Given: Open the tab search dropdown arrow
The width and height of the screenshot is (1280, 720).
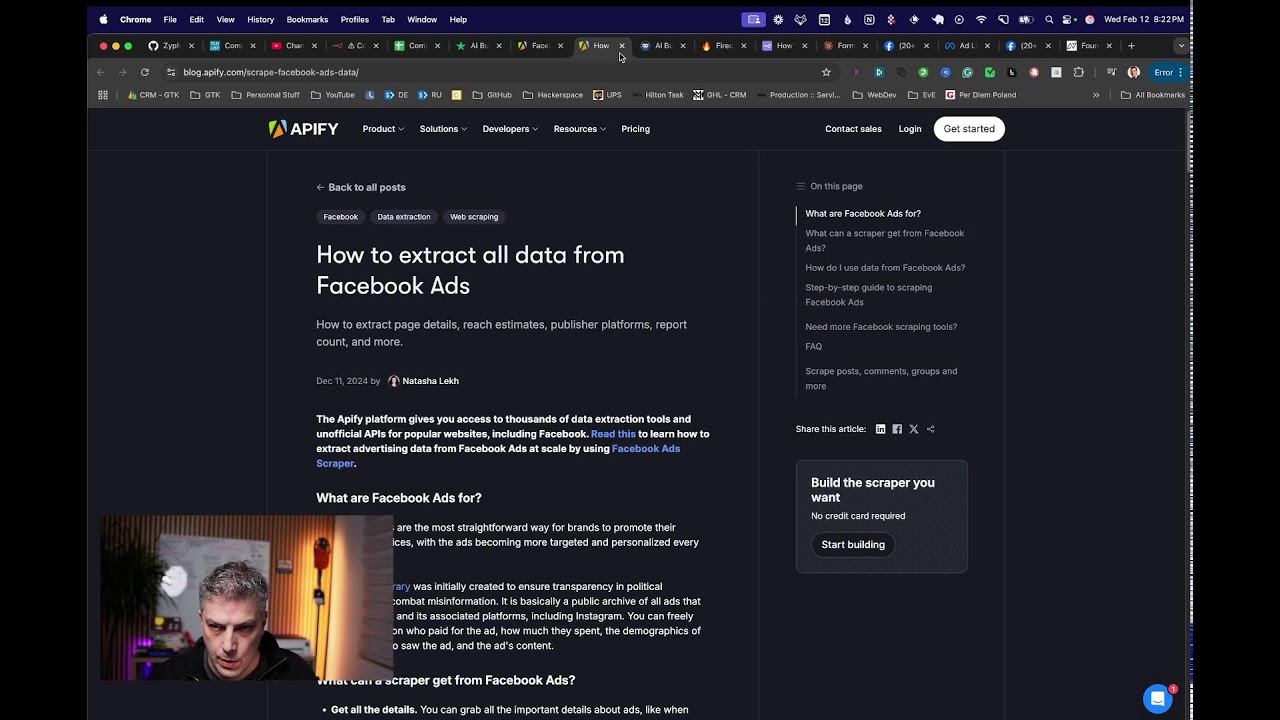Looking at the screenshot, I should click(1181, 45).
